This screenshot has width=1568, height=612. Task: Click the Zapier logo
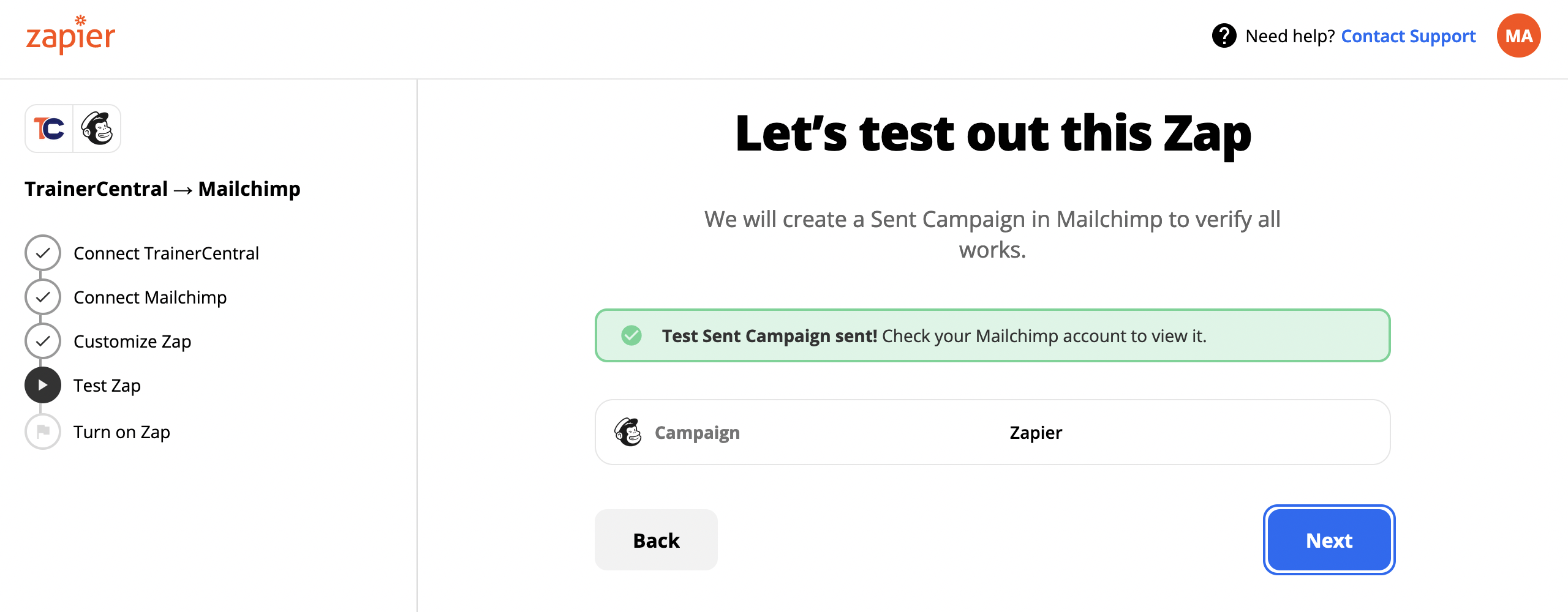pyautogui.click(x=70, y=35)
